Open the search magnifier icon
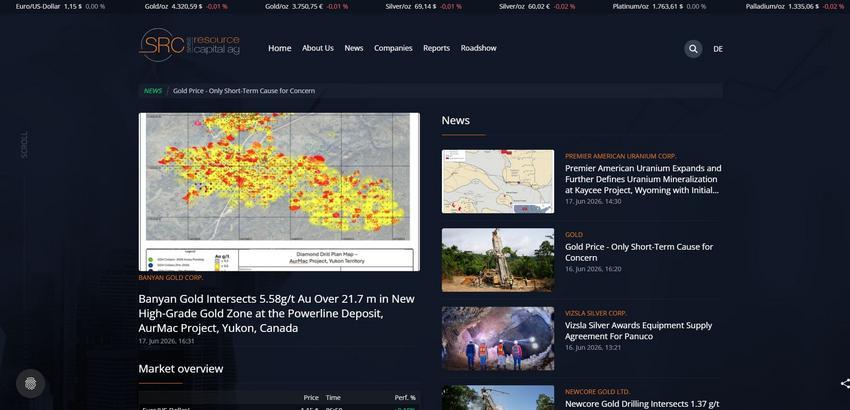The image size is (850, 410). (693, 49)
